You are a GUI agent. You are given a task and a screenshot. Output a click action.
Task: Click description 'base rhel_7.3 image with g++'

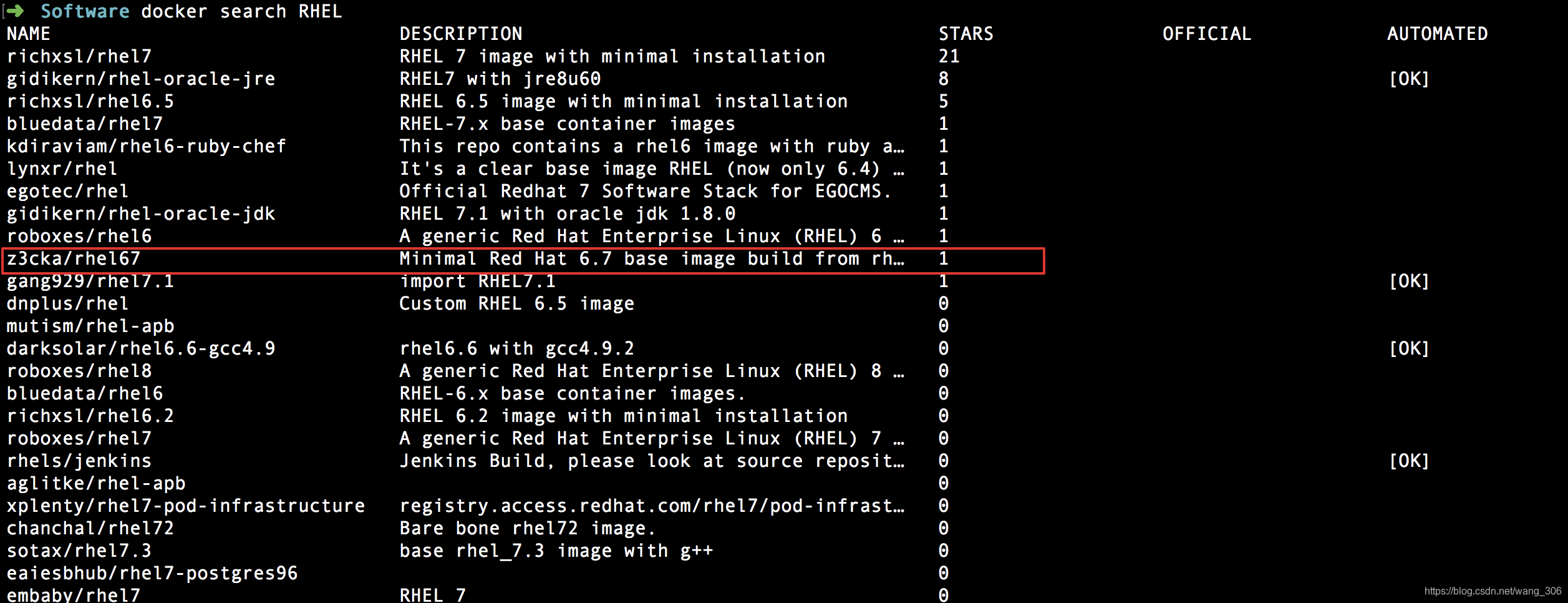556,551
